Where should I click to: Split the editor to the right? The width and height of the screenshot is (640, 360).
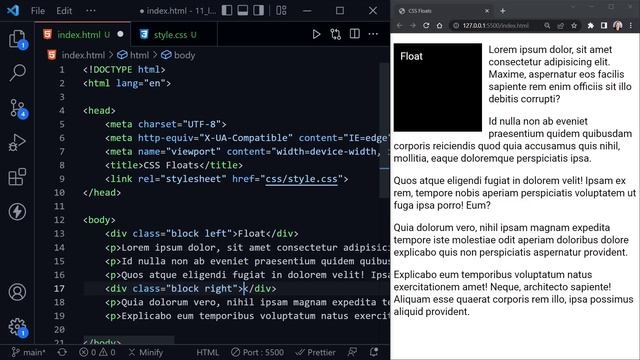point(355,34)
